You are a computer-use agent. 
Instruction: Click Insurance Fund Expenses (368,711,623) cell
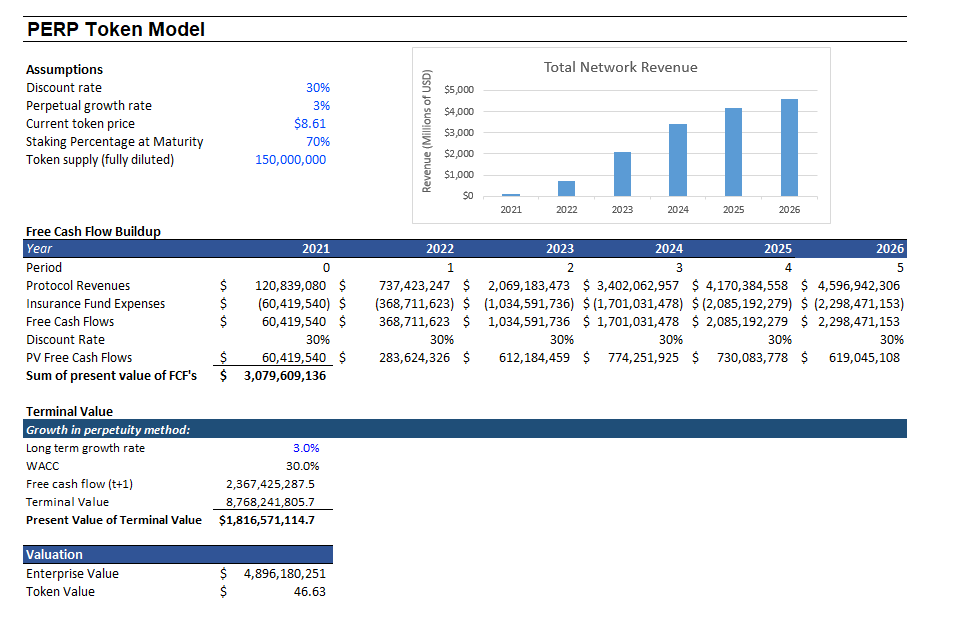click(414, 304)
